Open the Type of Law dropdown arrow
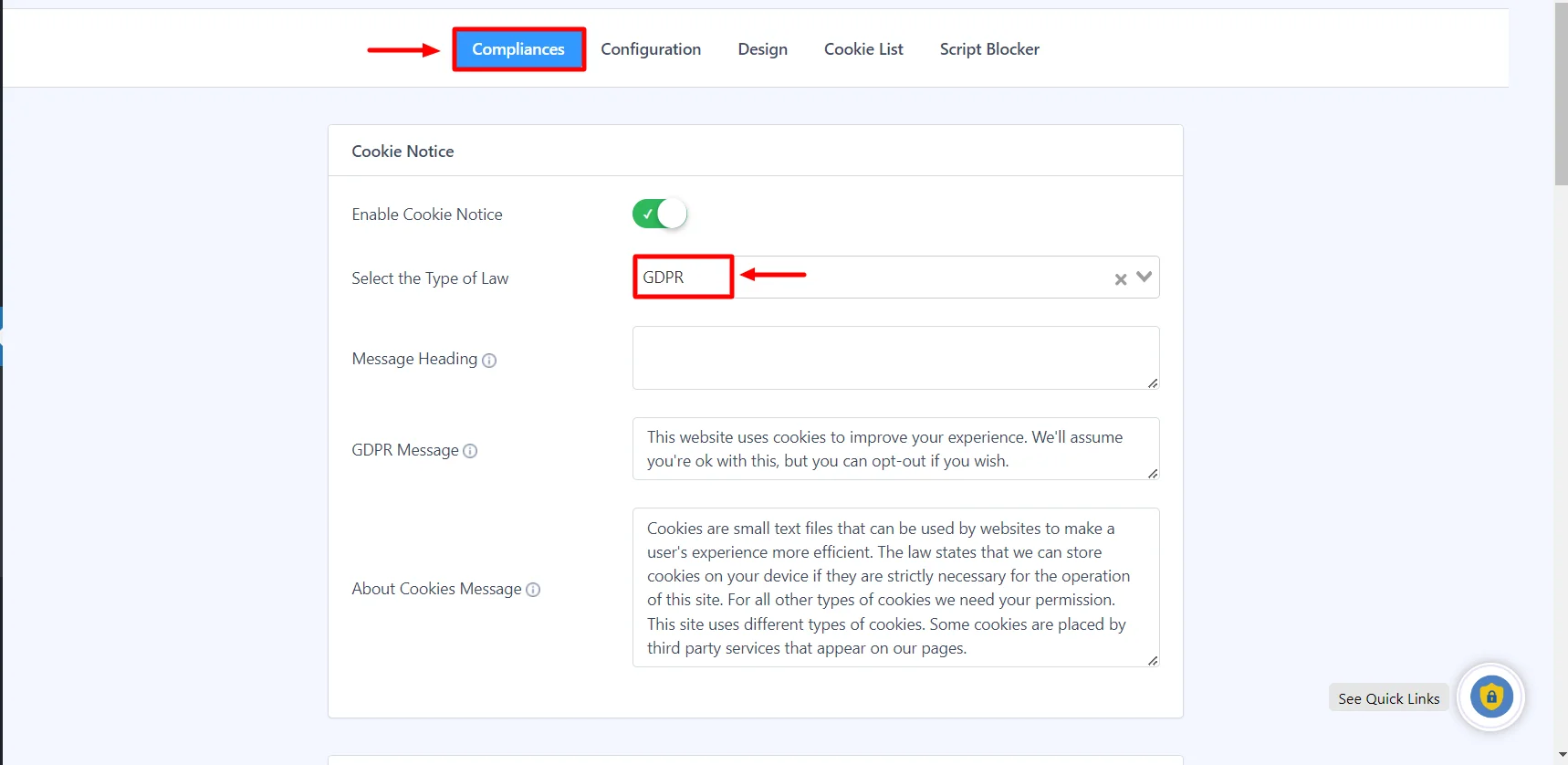1568x765 pixels. [x=1145, y=277]
